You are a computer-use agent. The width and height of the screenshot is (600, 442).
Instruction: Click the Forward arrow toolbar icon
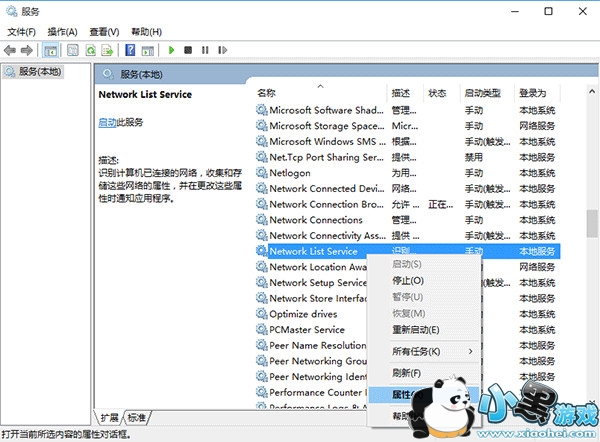click(26, 50)
